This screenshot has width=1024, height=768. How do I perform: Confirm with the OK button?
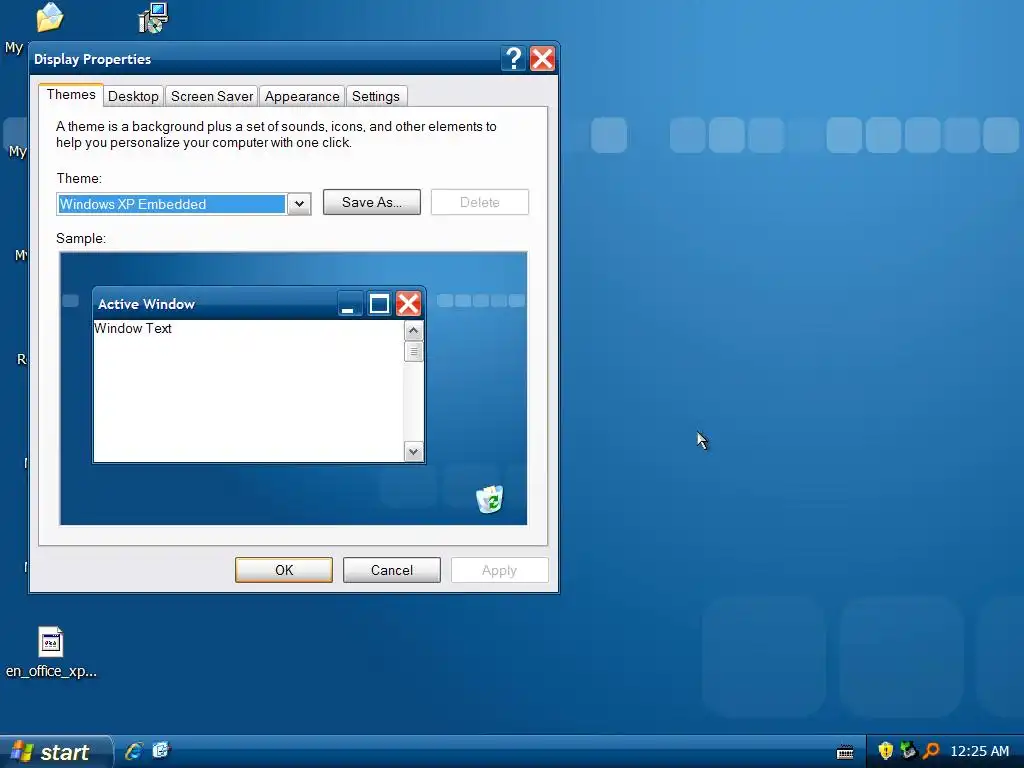284,570
